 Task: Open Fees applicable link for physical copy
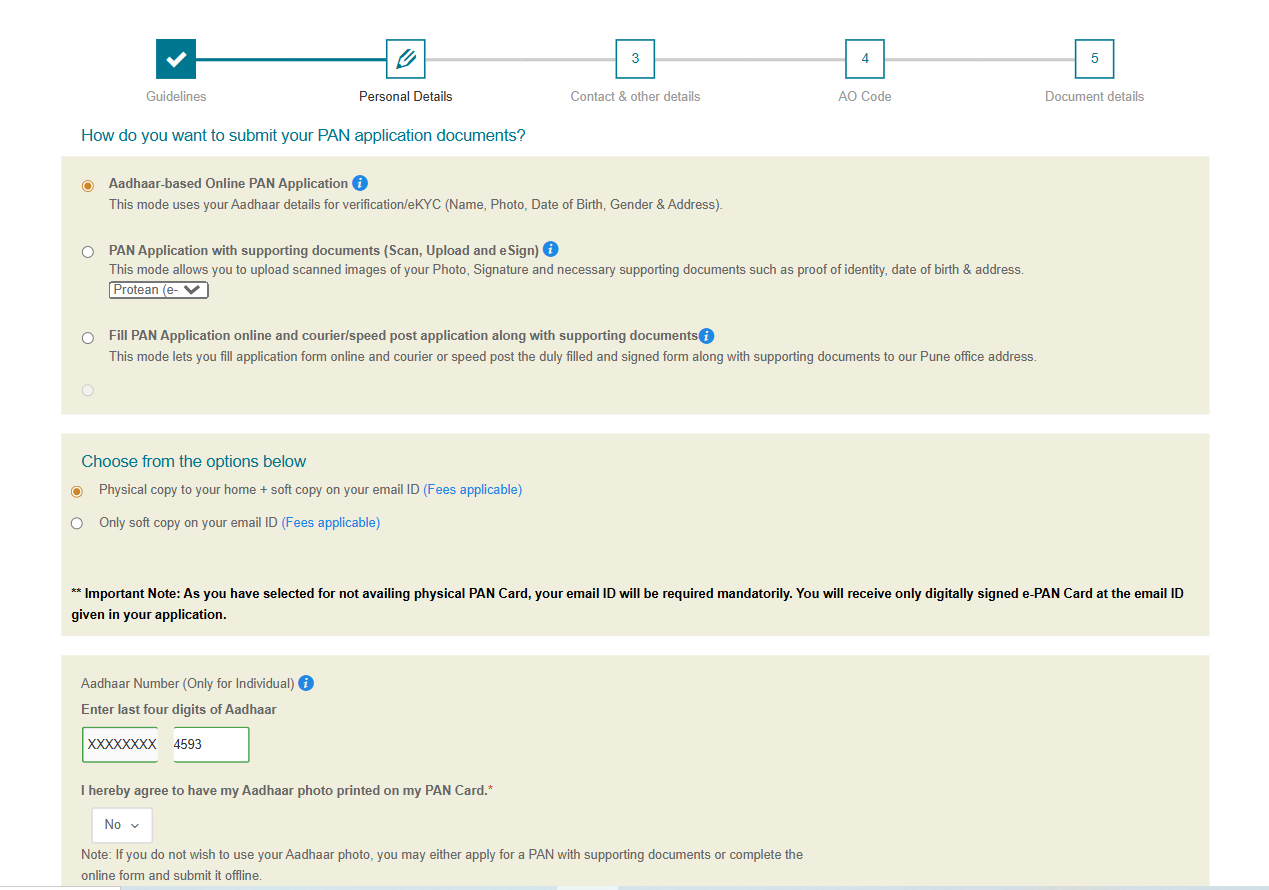click(x=472, y=490)
